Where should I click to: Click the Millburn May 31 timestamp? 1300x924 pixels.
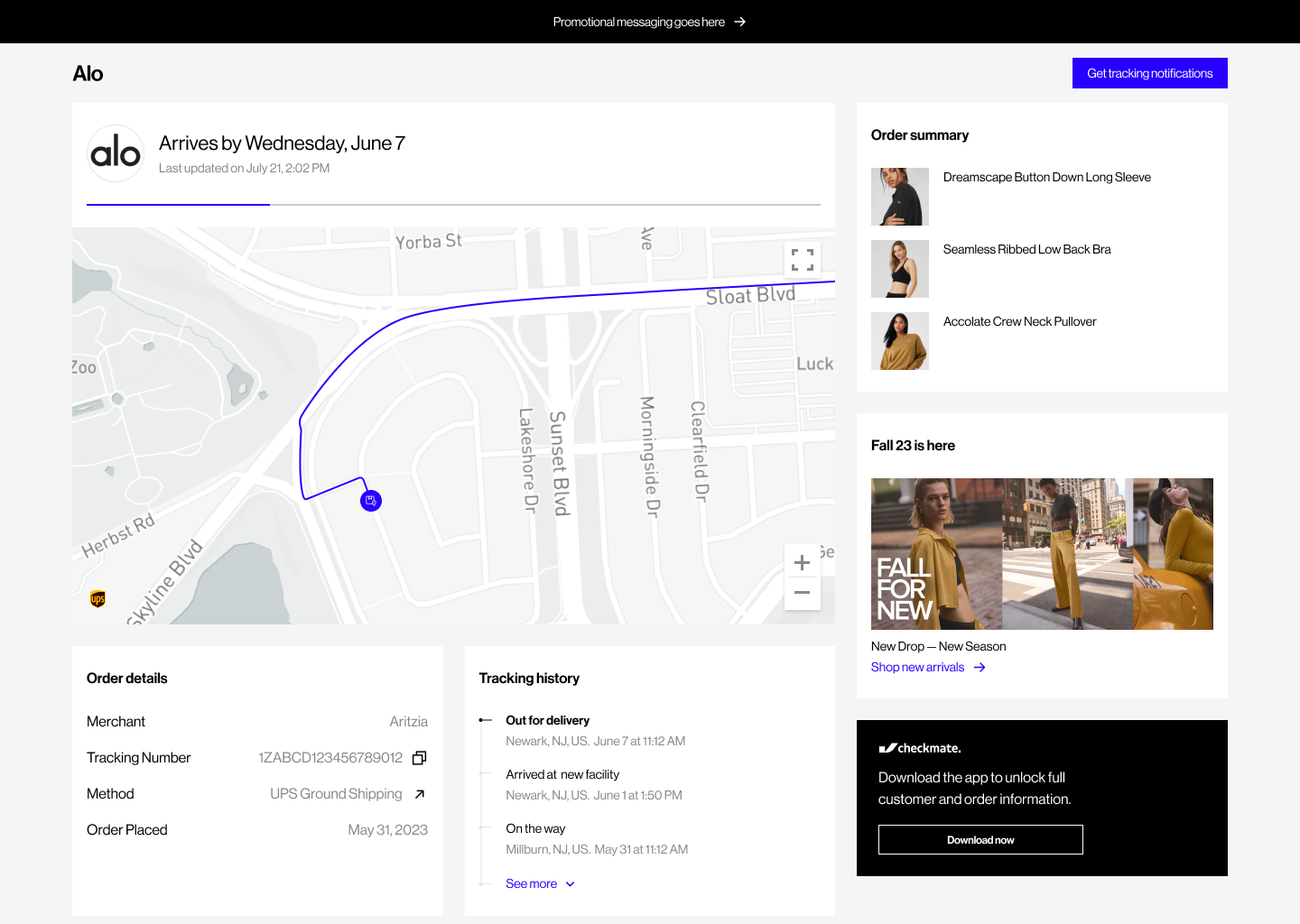click(597, 849)
